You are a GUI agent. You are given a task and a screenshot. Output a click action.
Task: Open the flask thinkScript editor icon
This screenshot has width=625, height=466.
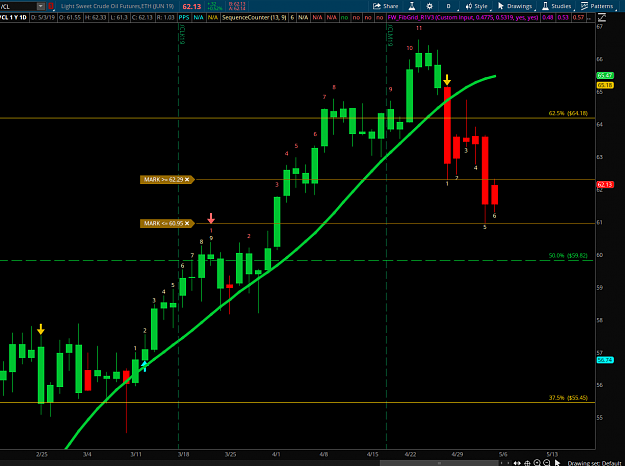(x=412, y=6)
